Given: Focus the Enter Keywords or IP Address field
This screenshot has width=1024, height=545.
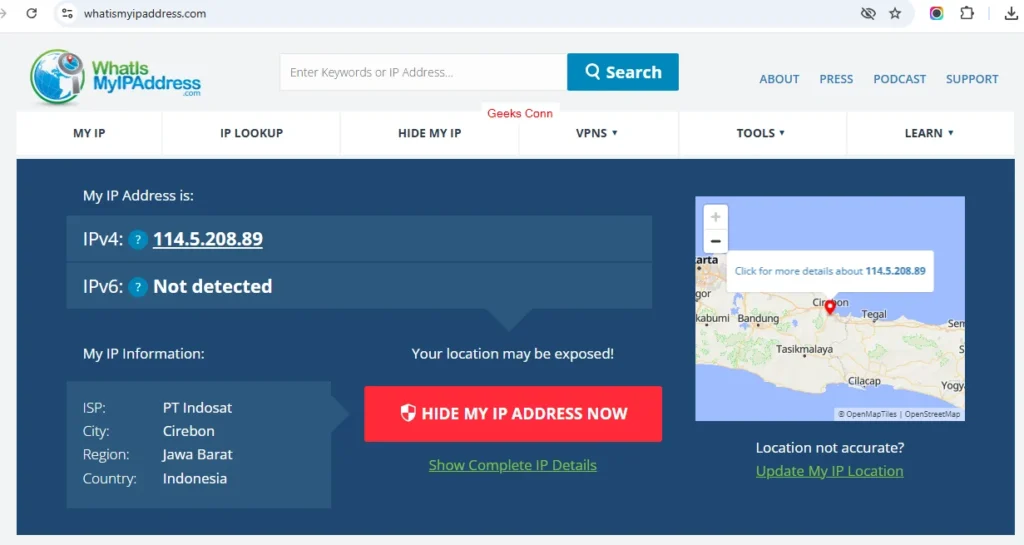Looking at the screenshot, I should (x=423, y=72).
